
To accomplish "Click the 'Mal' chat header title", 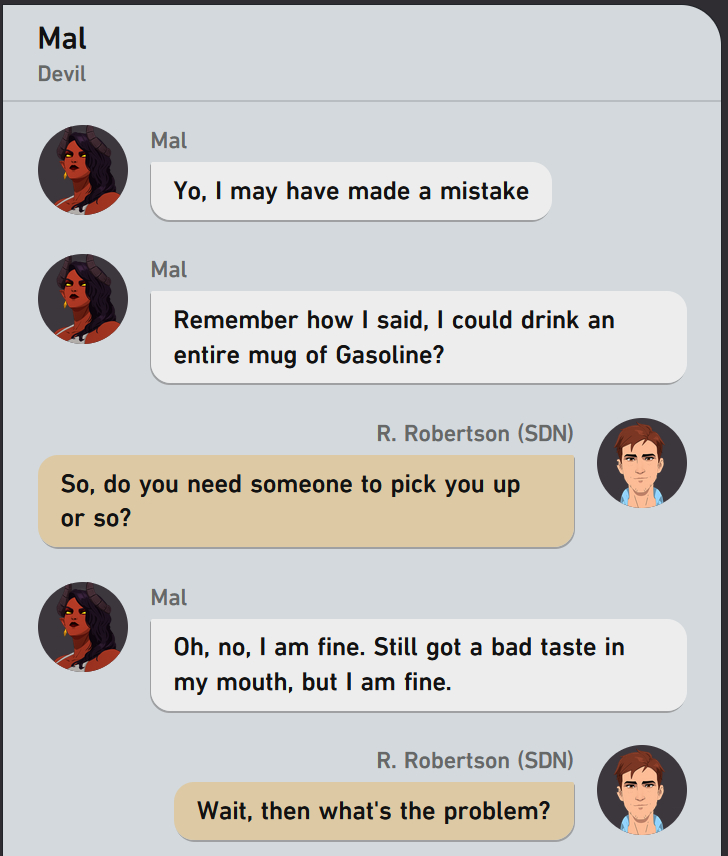I will pyautogui.click(x=62, y=39).
